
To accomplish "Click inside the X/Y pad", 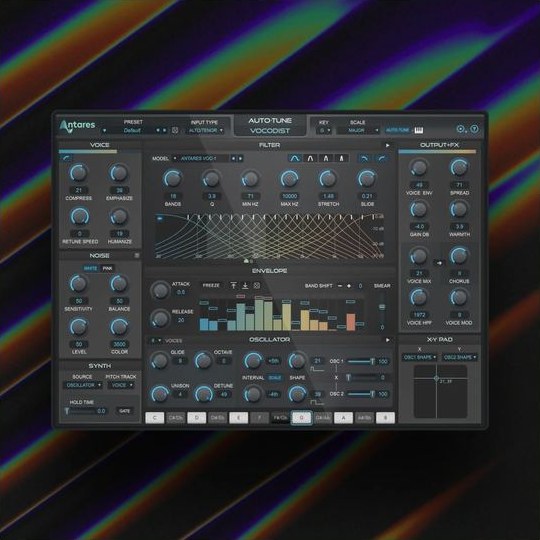I will 440,392.
